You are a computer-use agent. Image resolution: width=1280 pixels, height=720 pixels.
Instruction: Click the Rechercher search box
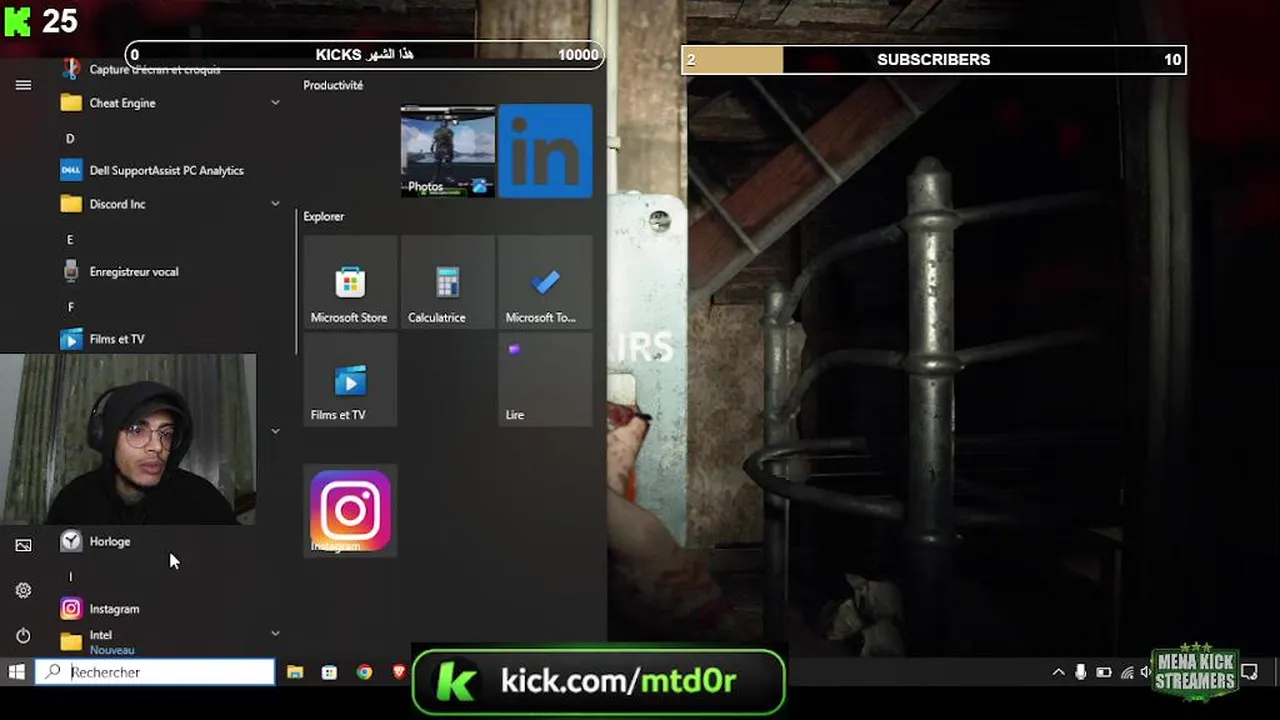pos(155,672)
